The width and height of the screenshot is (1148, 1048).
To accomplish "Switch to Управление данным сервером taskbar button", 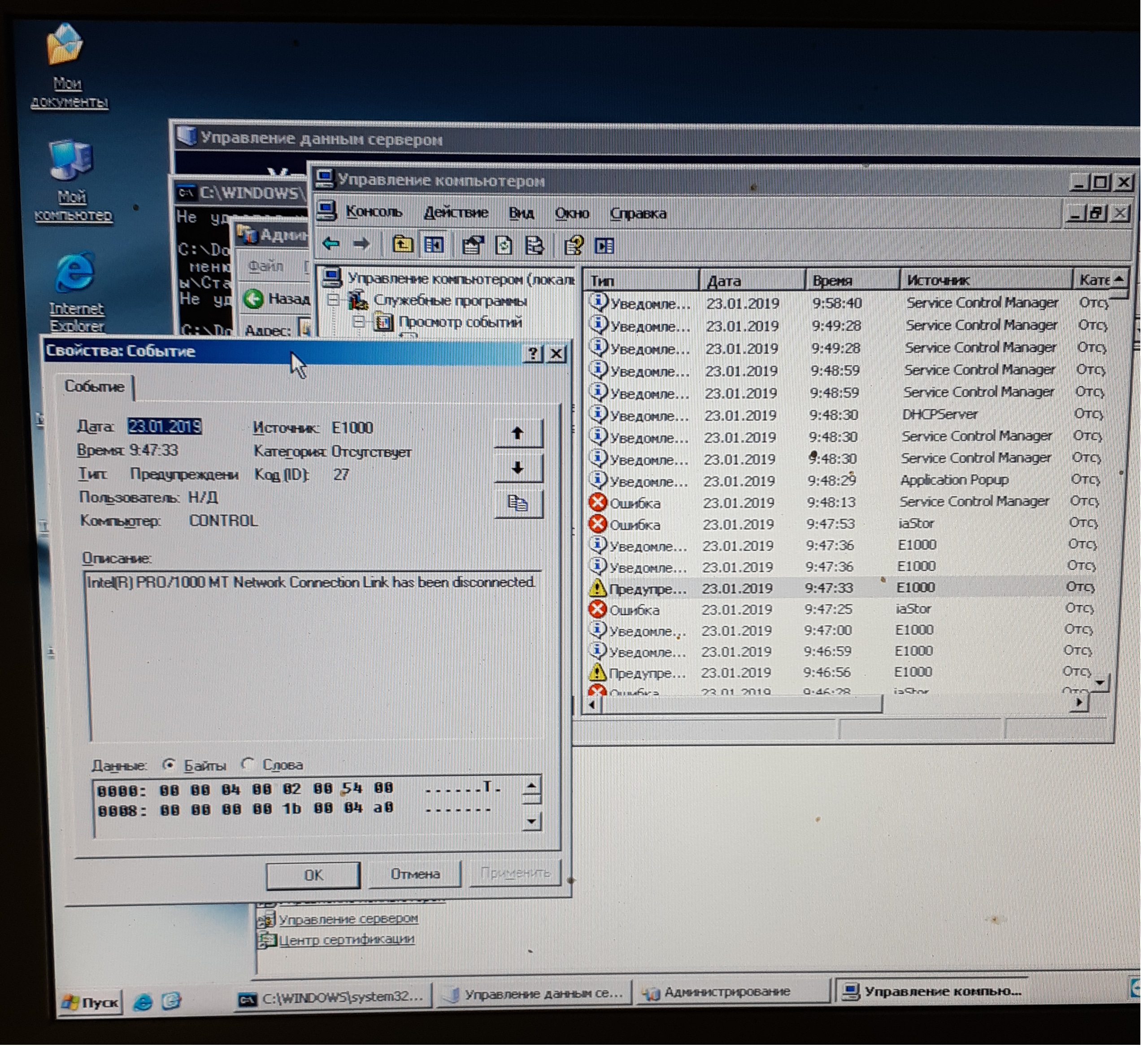I will tap(534, 995).
